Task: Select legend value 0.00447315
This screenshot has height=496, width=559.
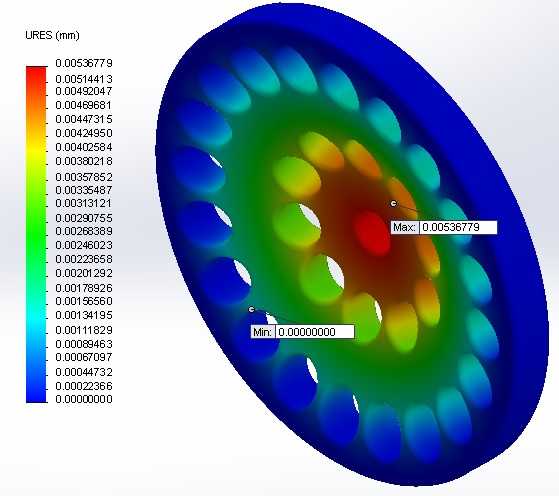Action: tap(84, 119)
